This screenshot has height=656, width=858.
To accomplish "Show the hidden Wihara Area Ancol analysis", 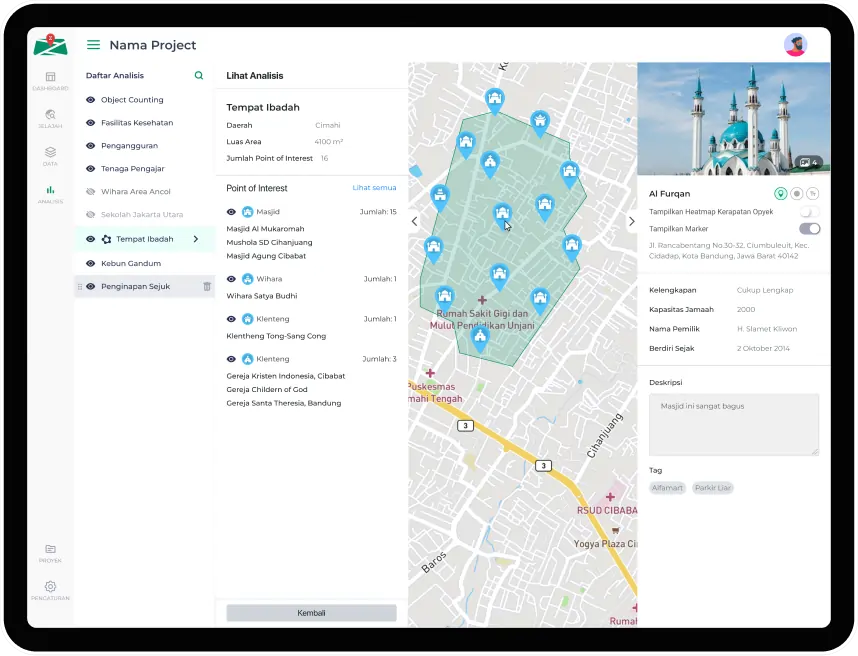I will point(91,191).
